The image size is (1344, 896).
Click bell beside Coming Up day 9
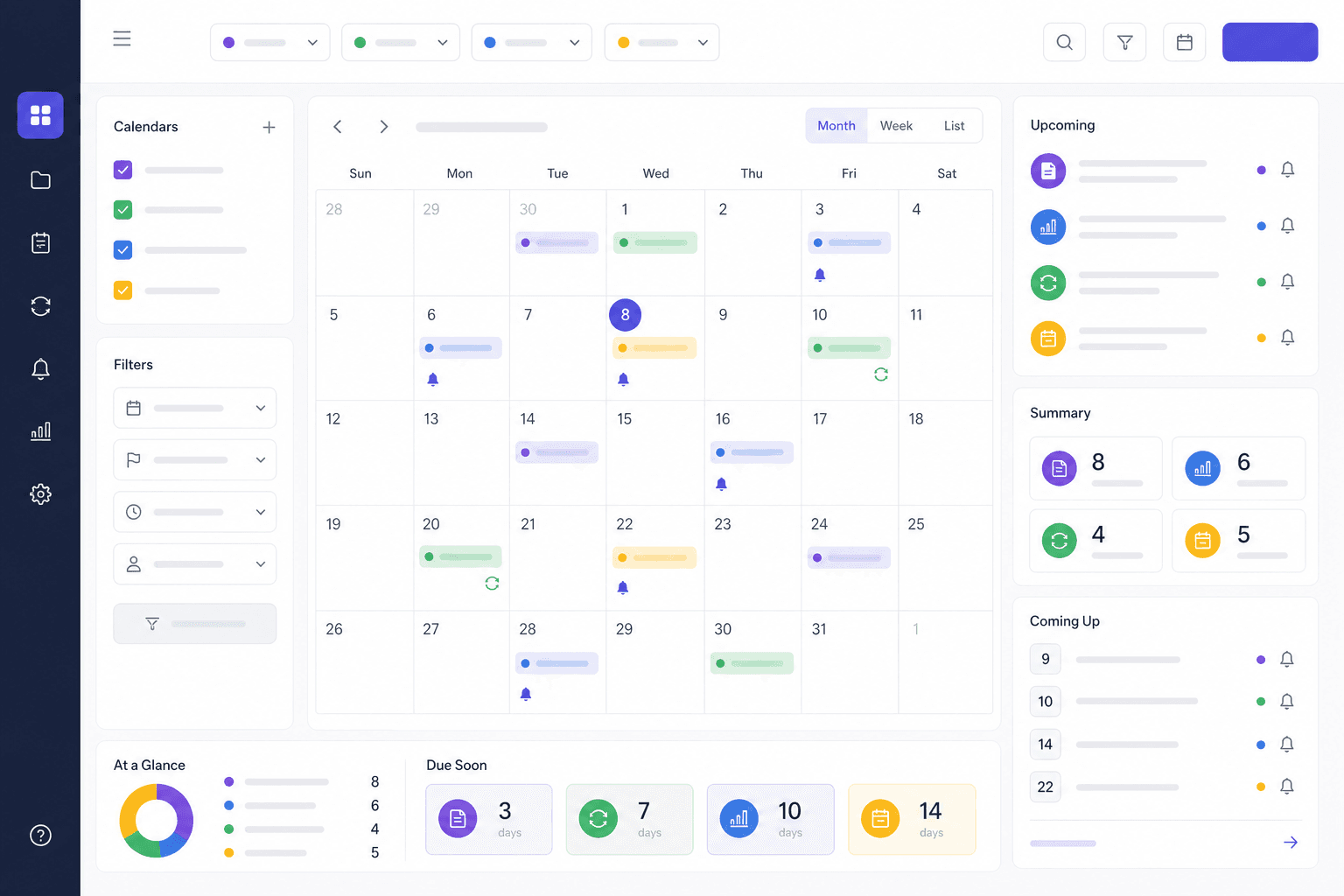(x=1286, y=660)
